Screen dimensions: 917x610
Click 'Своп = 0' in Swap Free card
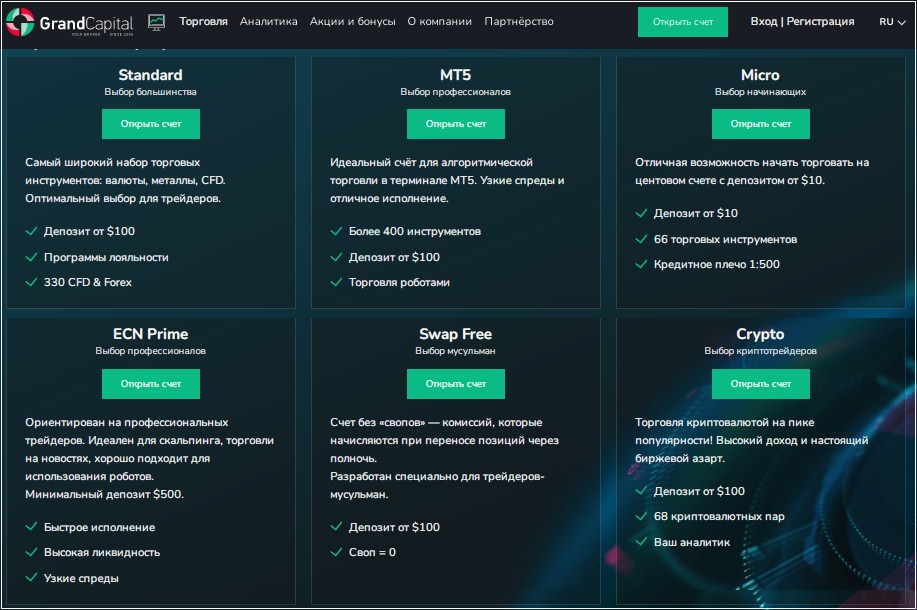coord(372,553)
